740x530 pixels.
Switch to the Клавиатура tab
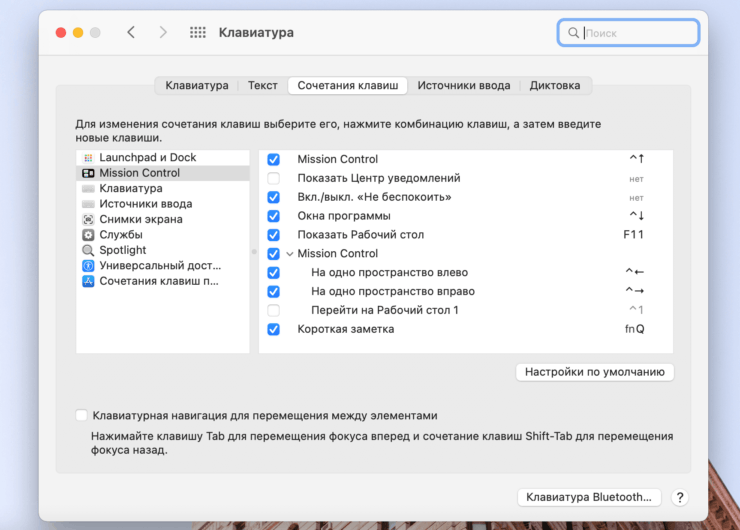coord(197,85)
